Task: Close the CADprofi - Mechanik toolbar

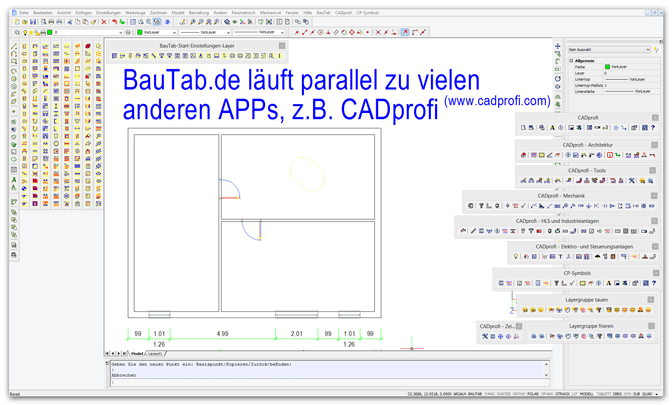Action: point(654,196)
